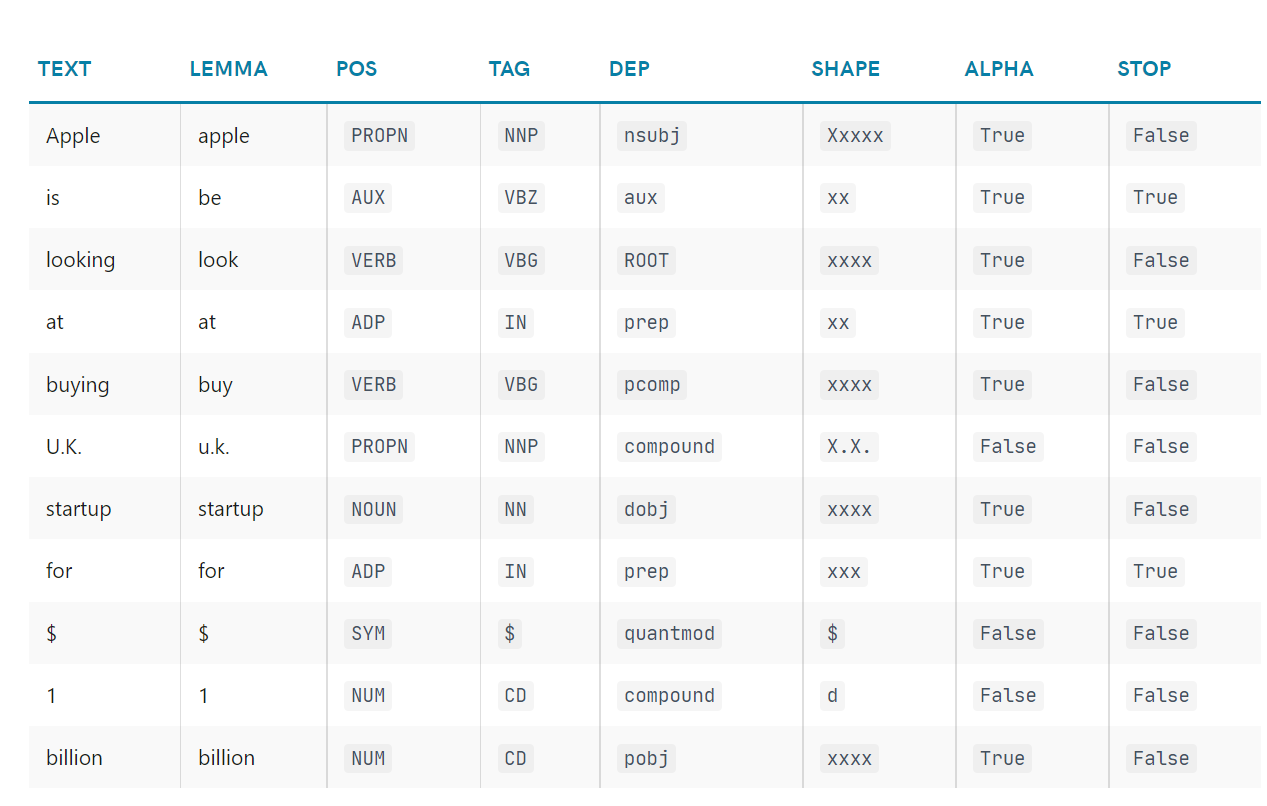Click the PROPN tag in Apple row

(x=379, y=136)
